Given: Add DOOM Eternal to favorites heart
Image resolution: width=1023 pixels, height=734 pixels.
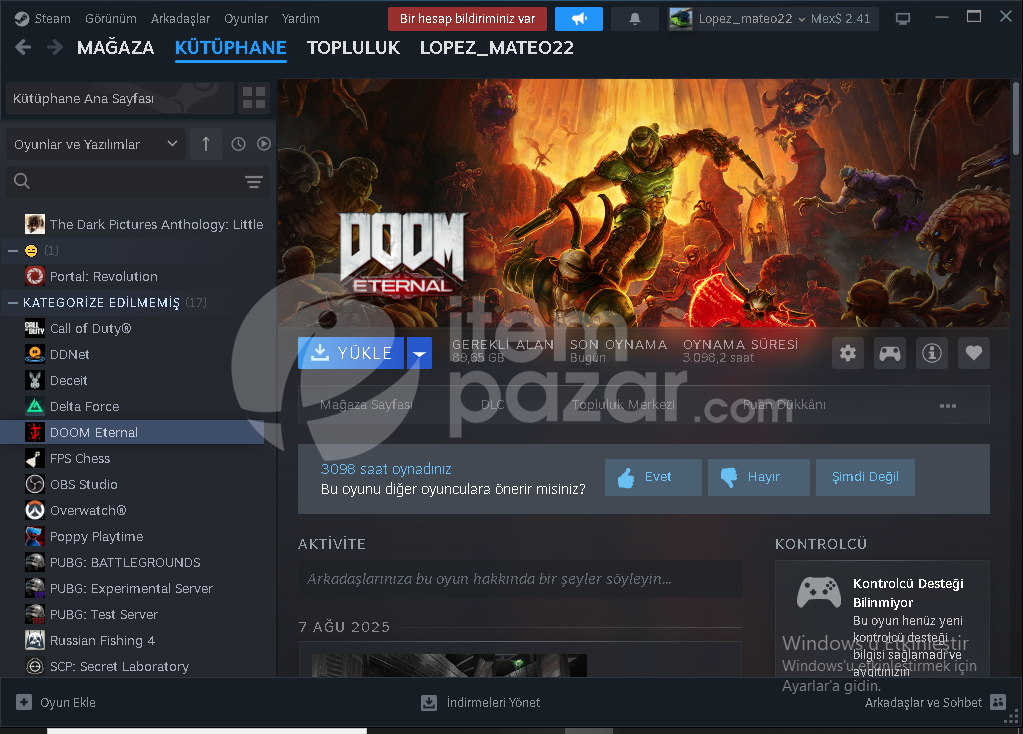Looking at the screenshot, I should click(x=974, y=353).
